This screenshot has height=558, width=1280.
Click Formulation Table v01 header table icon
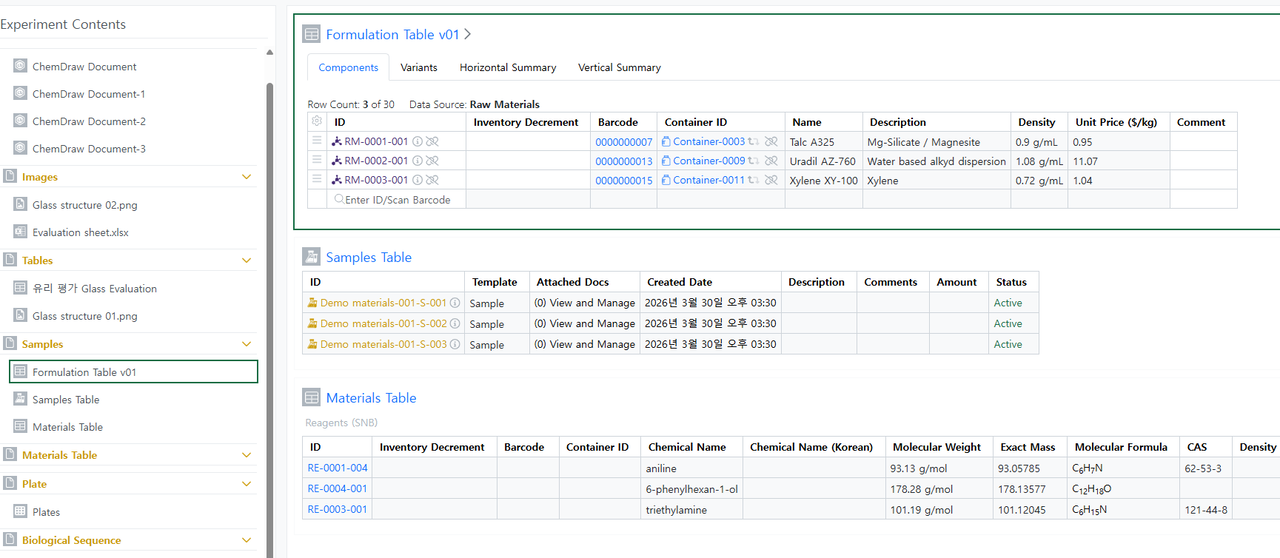click(312, 35)
